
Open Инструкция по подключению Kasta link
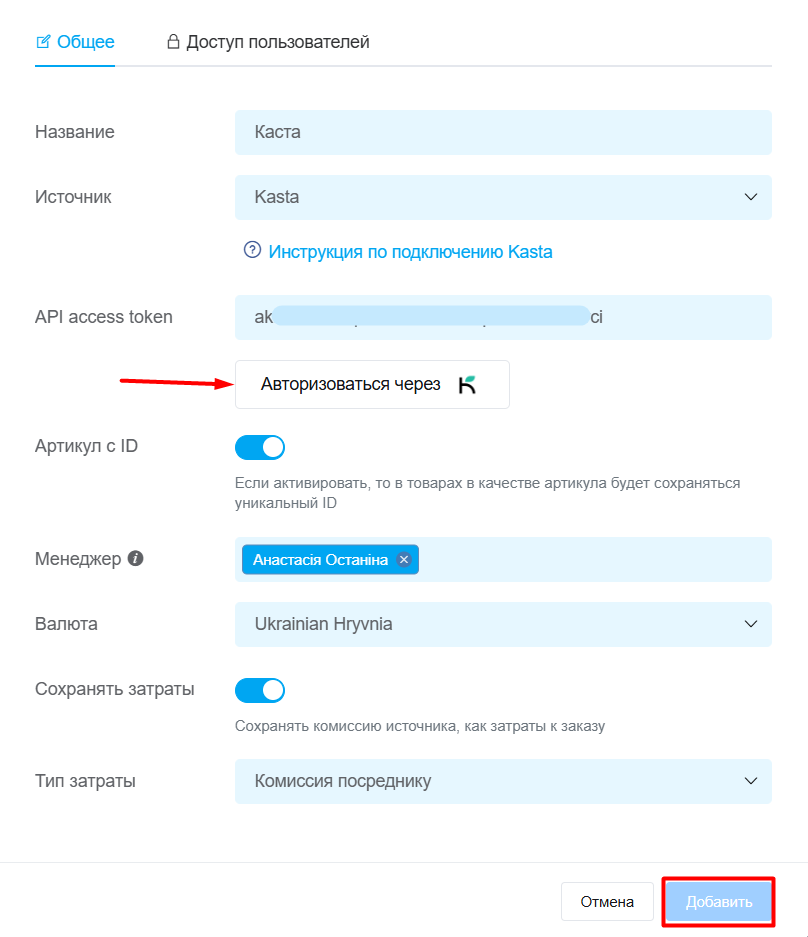[x=410, y=252]
